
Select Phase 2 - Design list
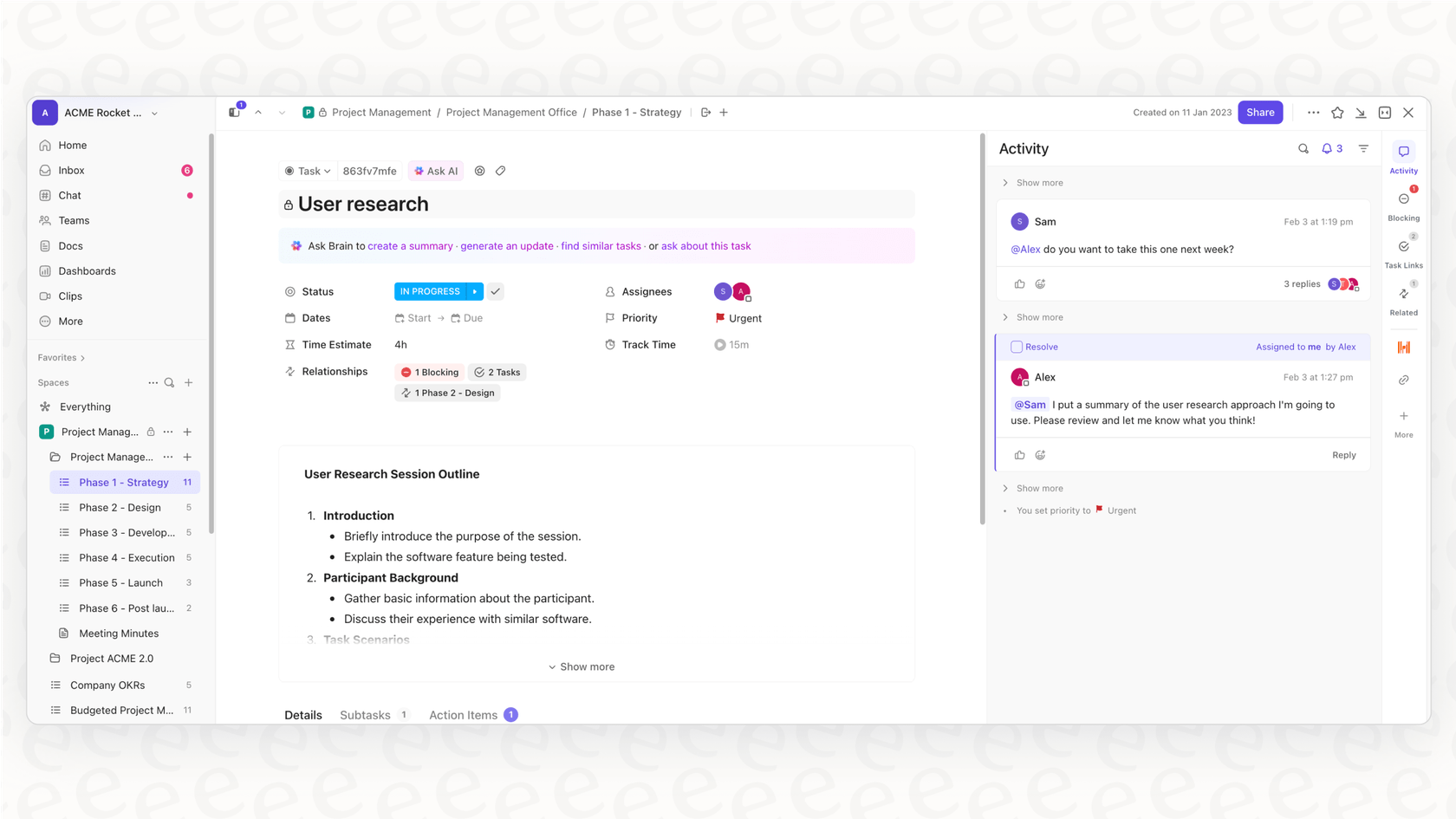pyautogui.click(x=120, y=508)
